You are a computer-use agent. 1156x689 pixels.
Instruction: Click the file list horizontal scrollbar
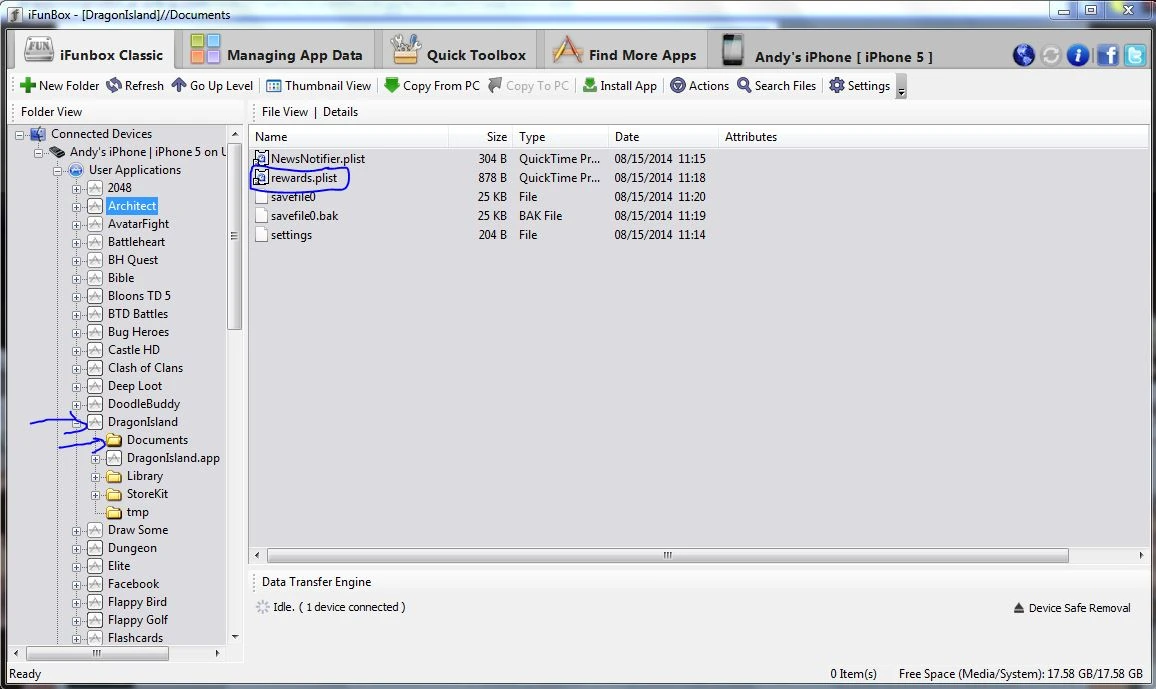(667, 556)
